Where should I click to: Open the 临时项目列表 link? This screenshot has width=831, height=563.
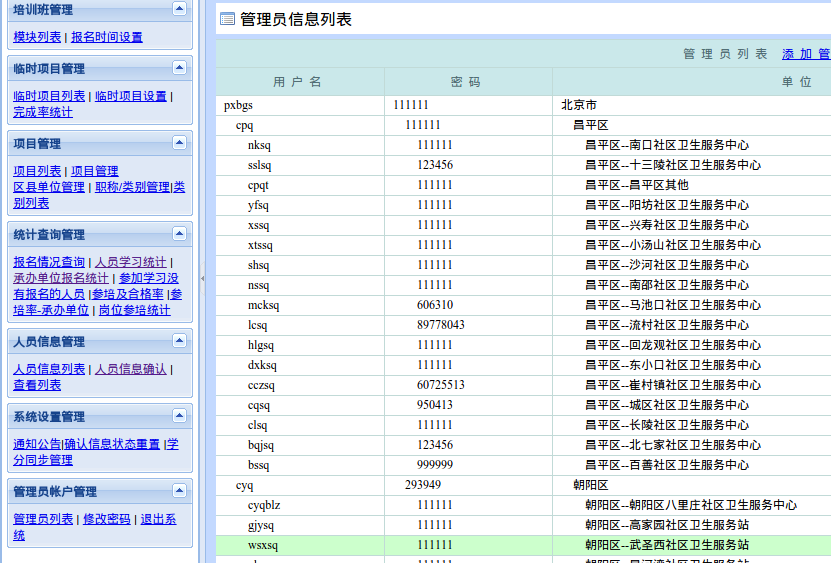[x=49, y=96]
